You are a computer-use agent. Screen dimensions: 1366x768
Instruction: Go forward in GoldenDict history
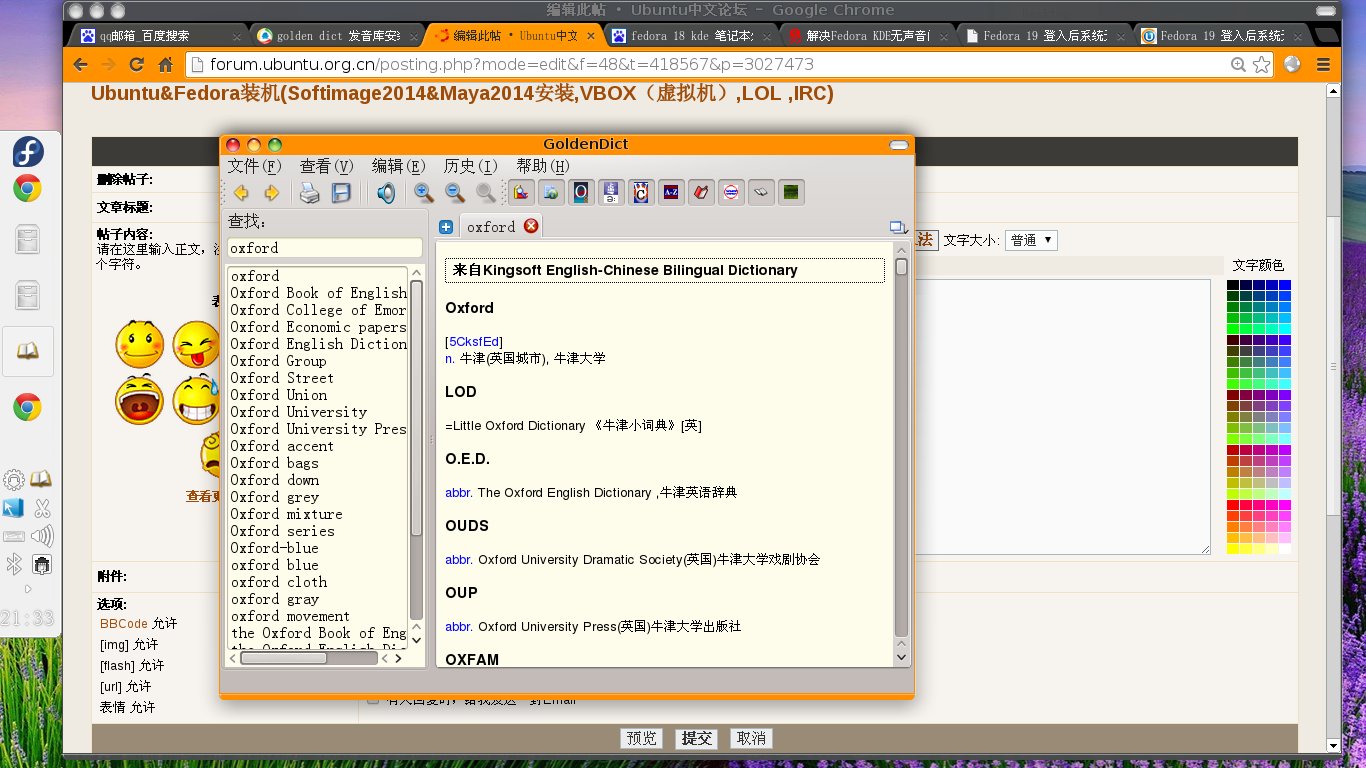[x=271, y=193]
